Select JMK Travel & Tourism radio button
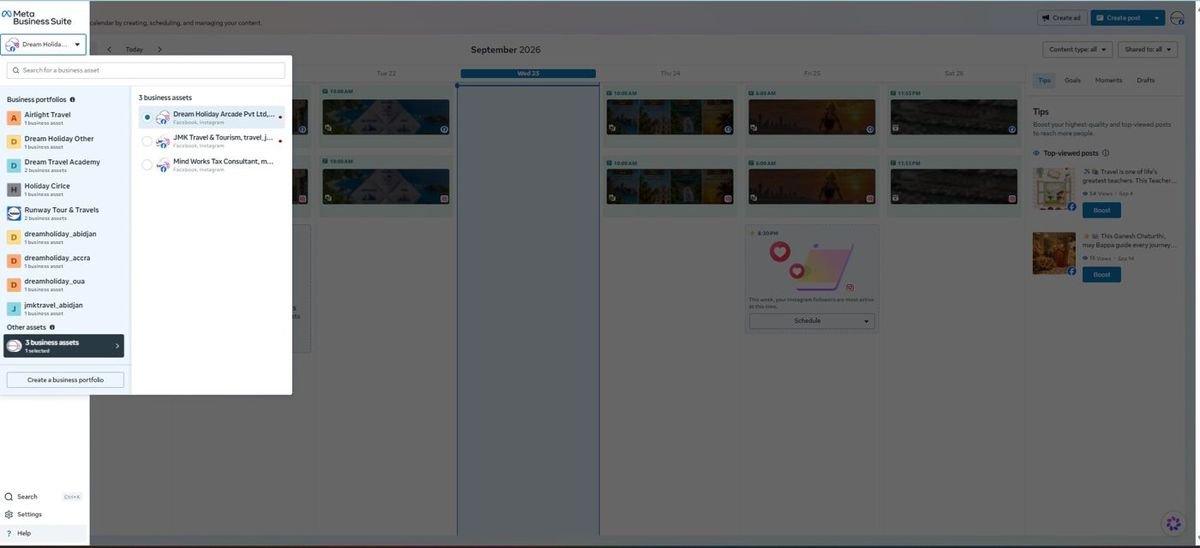This screenshot has height=548, width=1200. coord(147,141)
